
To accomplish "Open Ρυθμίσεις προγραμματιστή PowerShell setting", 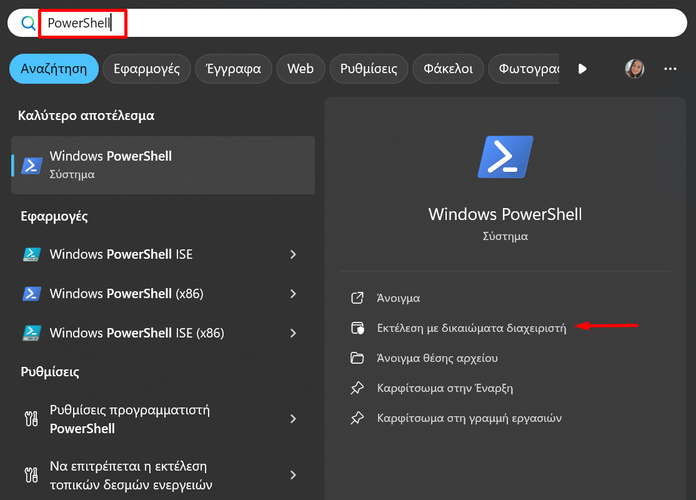I will 163,419.
